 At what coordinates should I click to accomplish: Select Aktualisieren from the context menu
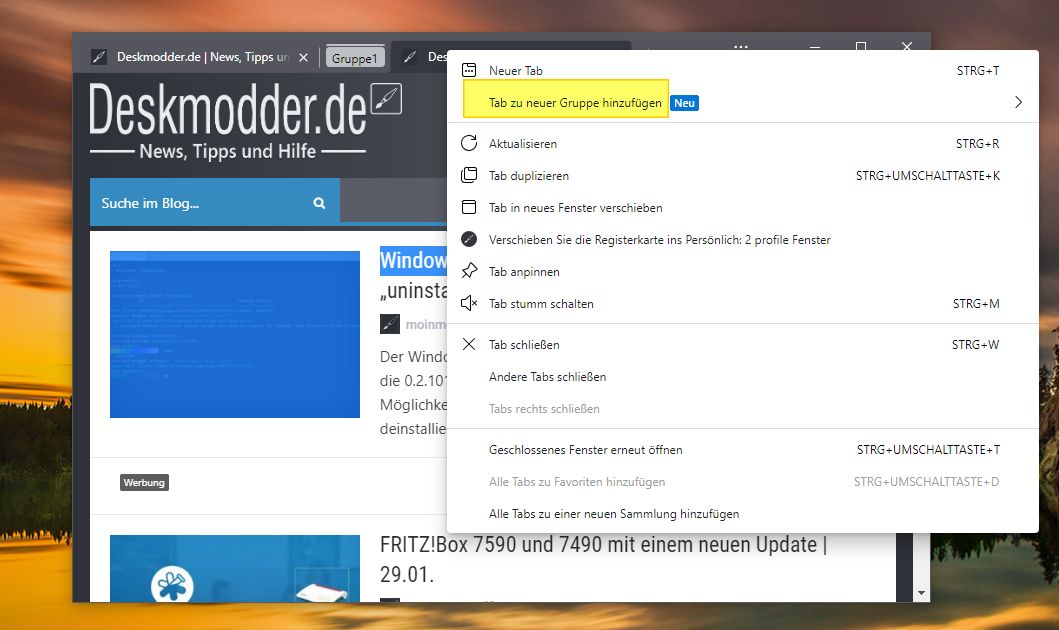point(743,143)
